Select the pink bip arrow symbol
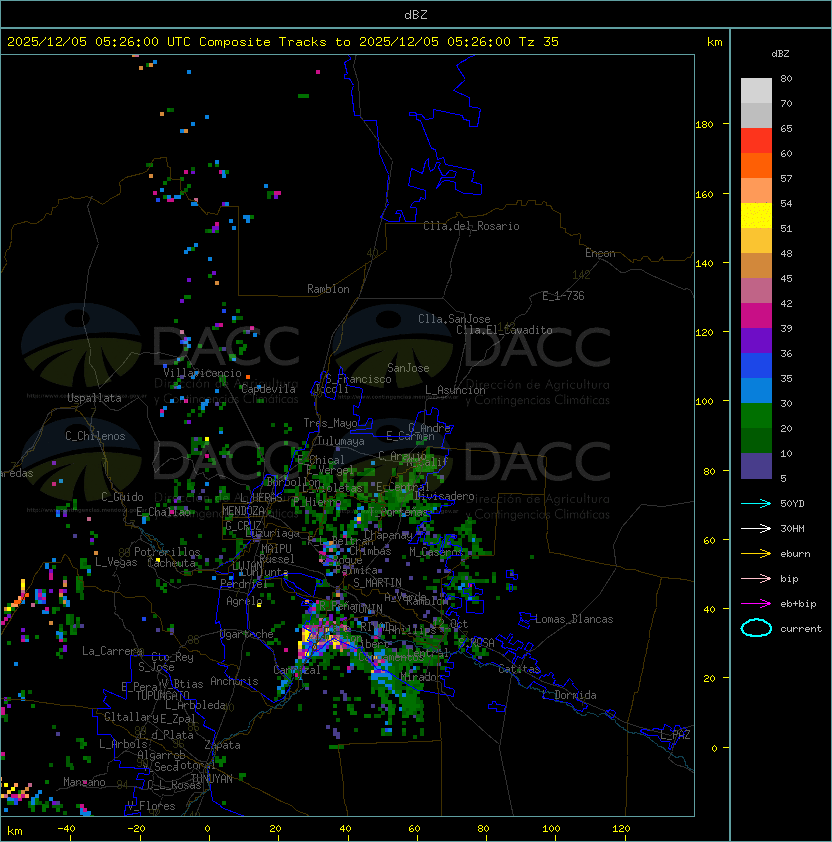832x842 pixels. (x=756, y=578)
